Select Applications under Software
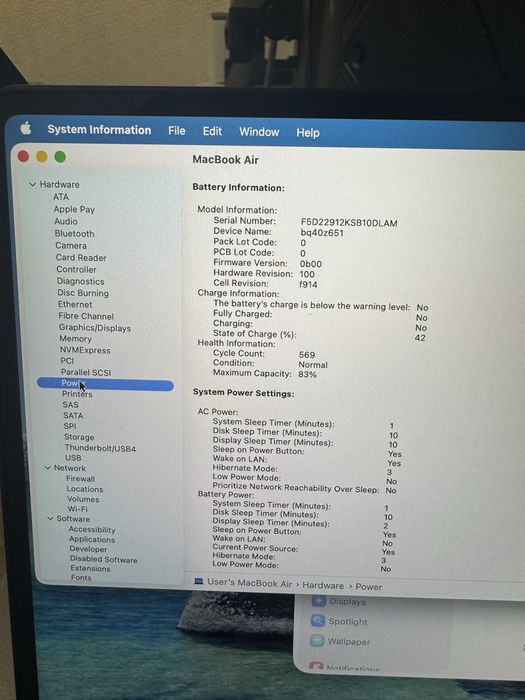The height and width of the screenshot is (700, 525). point(92,539)
